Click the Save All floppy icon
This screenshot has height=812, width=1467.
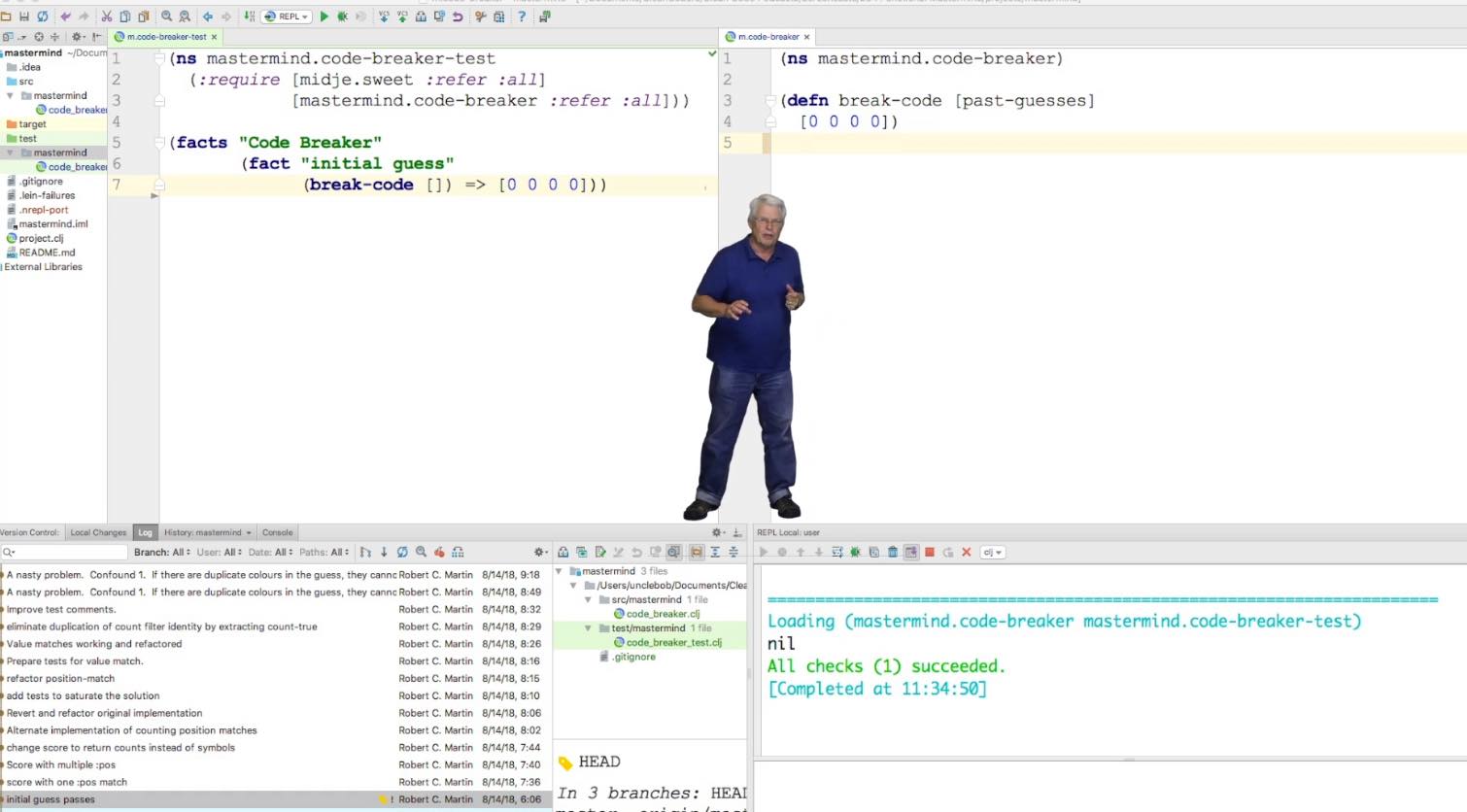(24, 17)
